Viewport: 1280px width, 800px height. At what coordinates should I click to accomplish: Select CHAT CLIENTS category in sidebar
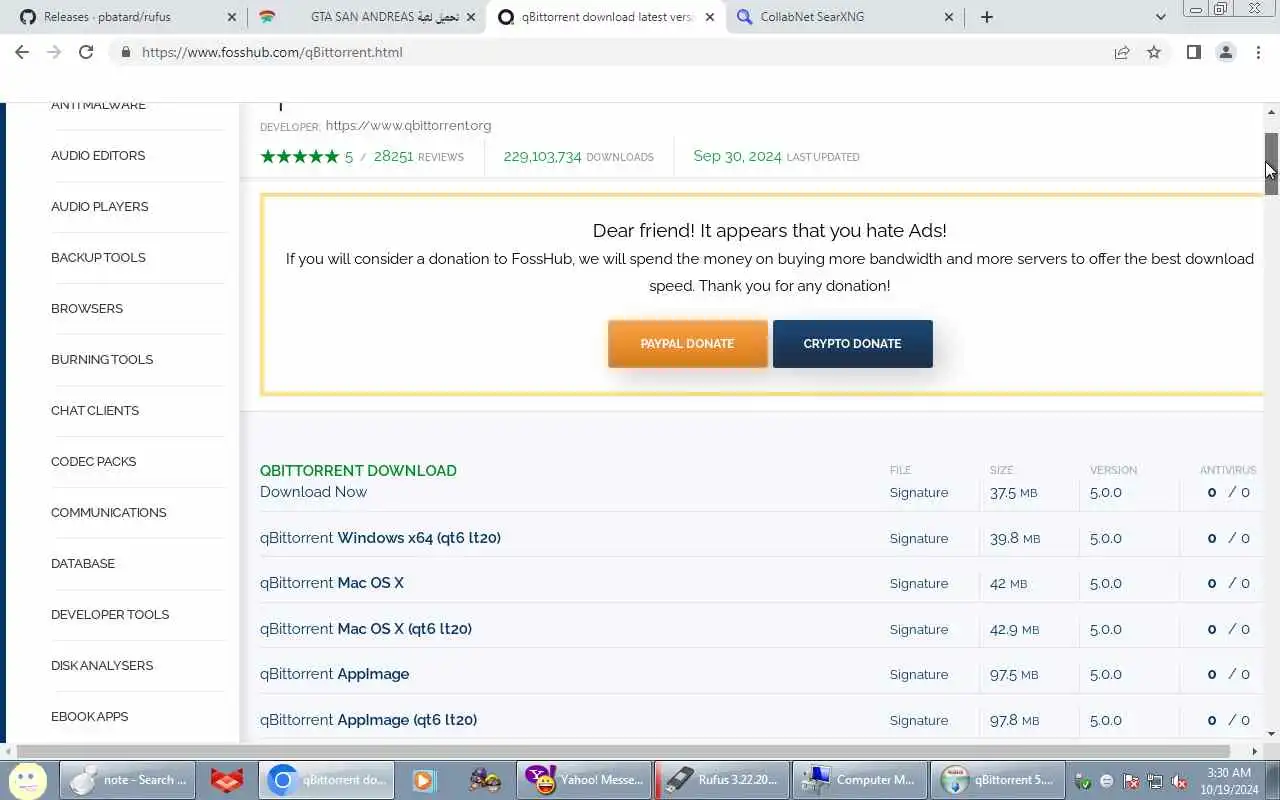[95, 411]
